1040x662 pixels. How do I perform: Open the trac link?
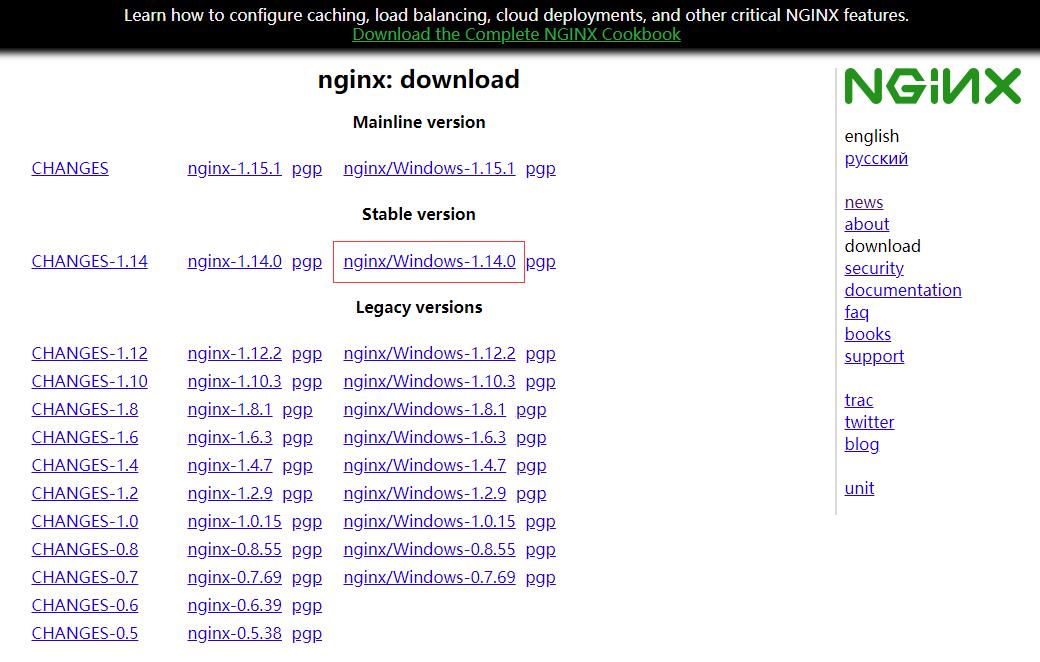pyautogui.click(x=858, y=400)
